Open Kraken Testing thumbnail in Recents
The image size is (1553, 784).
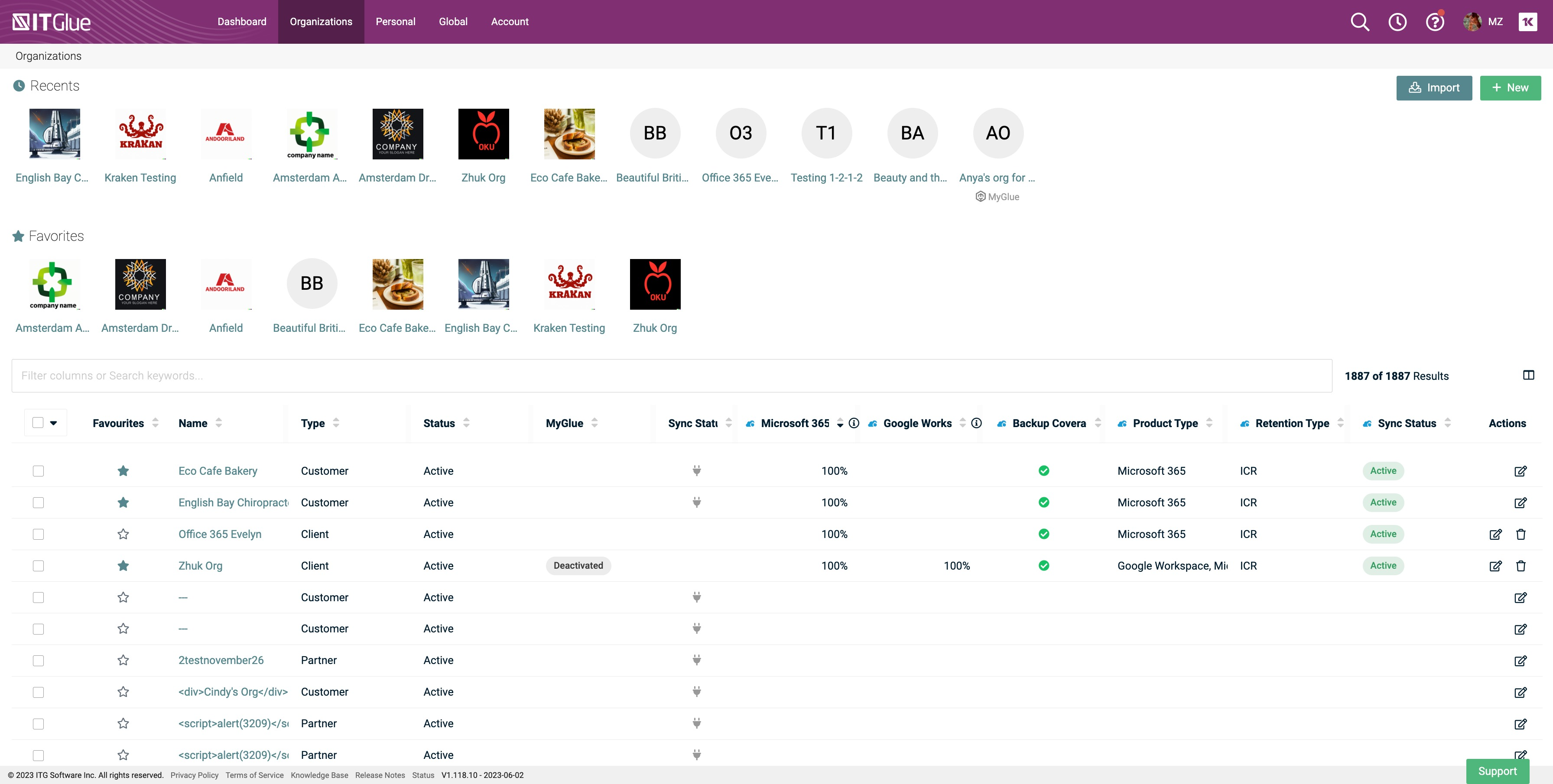pos(140,134)
